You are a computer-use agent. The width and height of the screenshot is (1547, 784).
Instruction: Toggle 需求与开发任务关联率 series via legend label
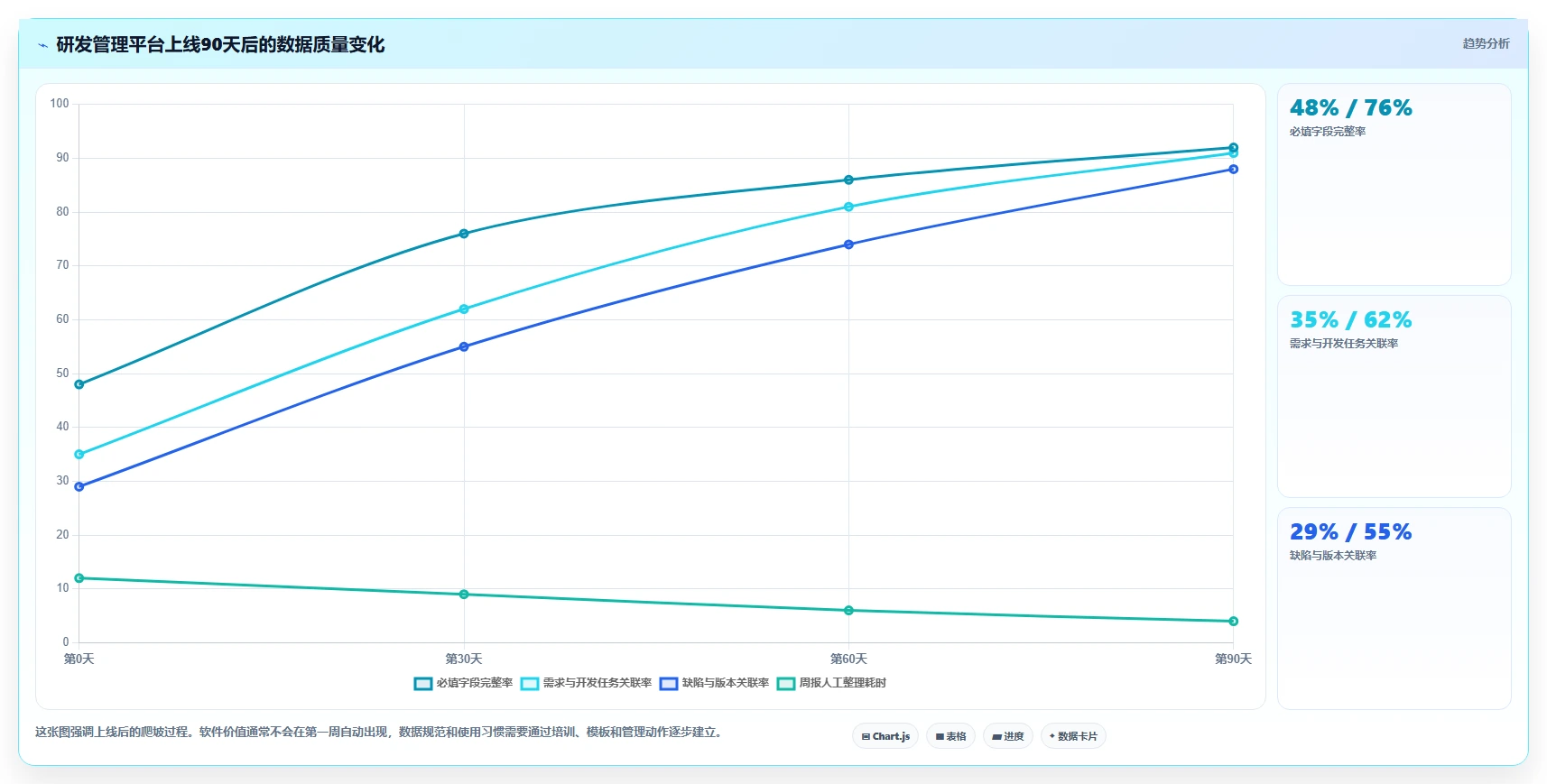pyautogui.click(x=597, y=683)
